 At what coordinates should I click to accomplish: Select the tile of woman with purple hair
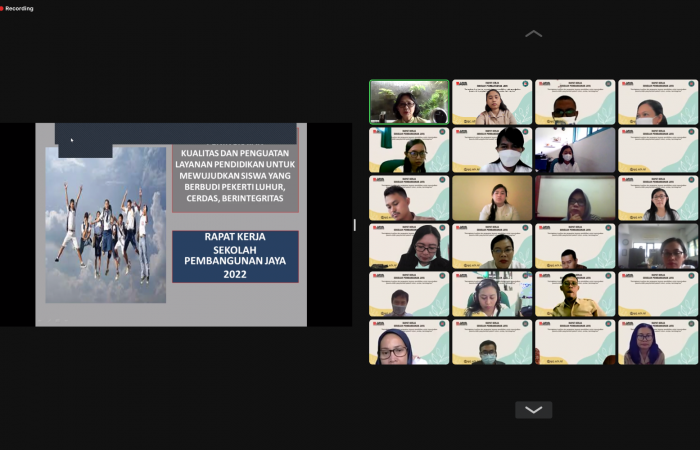pos(658,342)
